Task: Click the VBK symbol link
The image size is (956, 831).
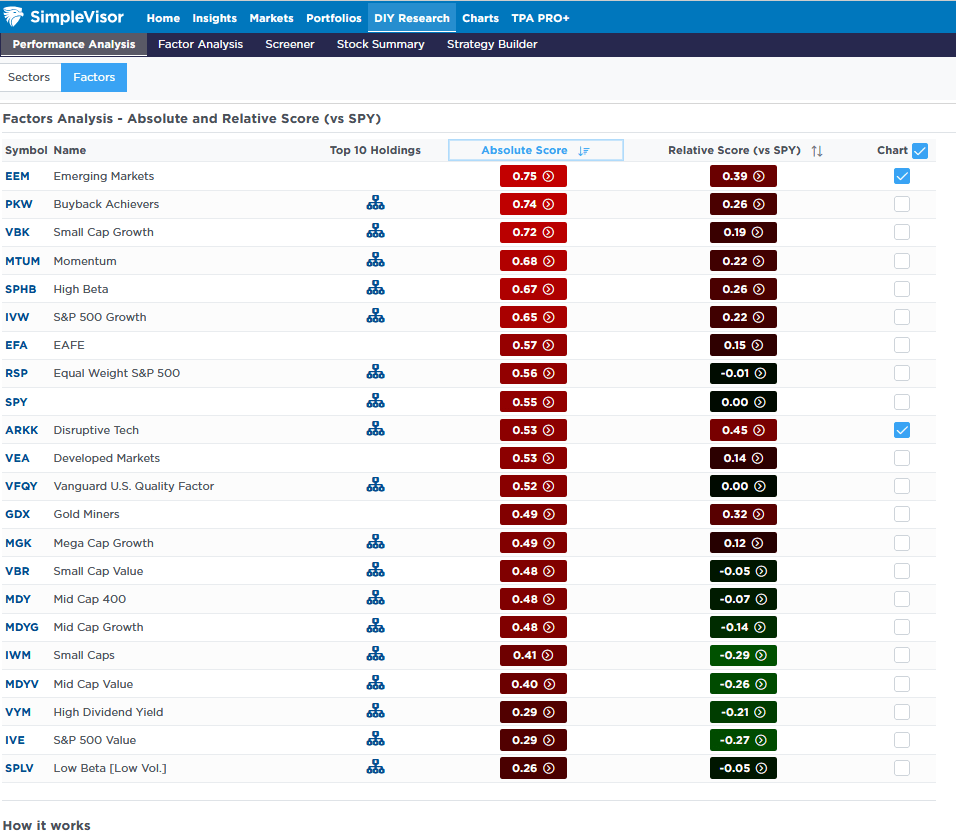Action: click(17, 232)
